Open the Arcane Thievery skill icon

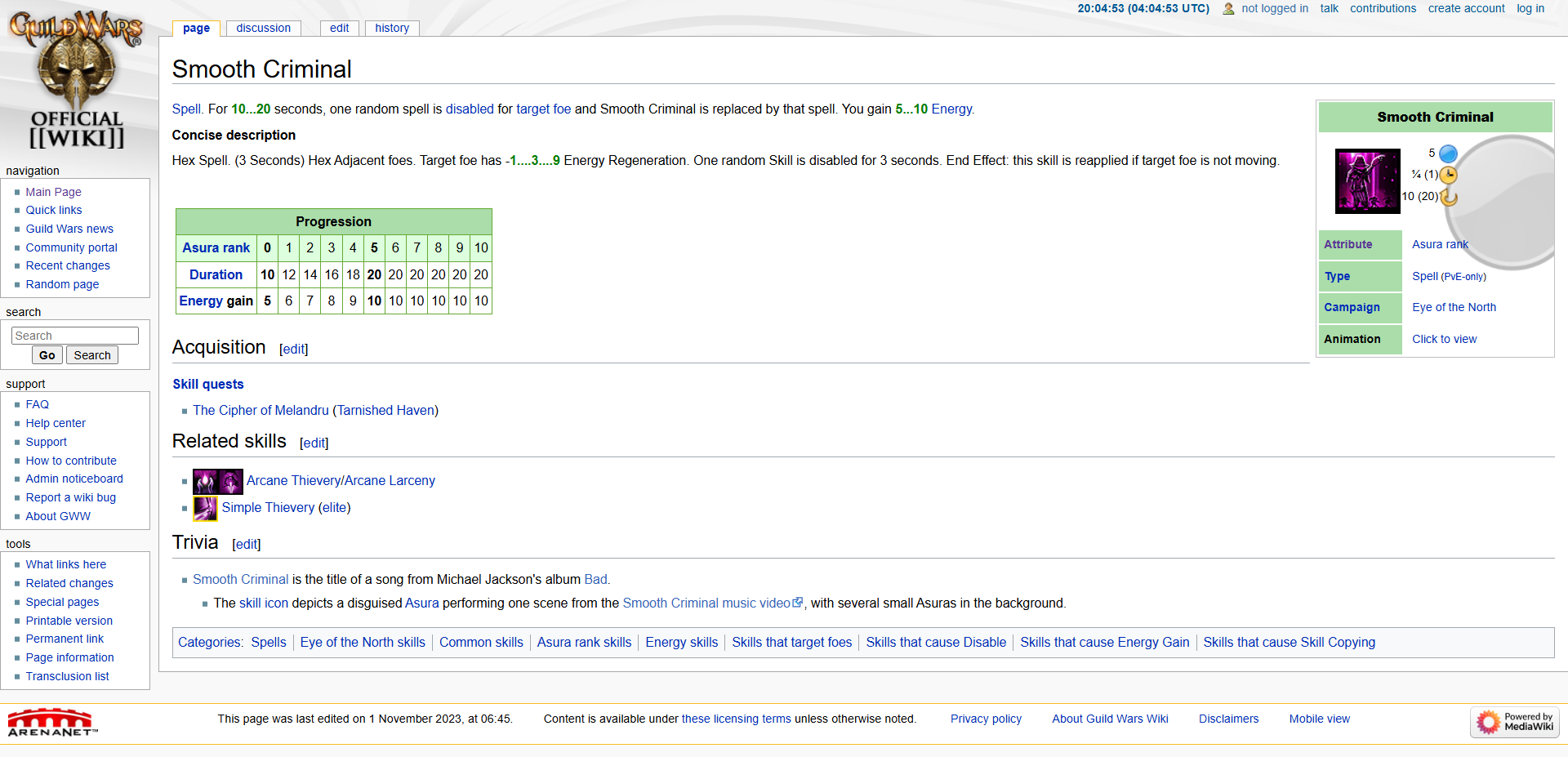(205, 481)
